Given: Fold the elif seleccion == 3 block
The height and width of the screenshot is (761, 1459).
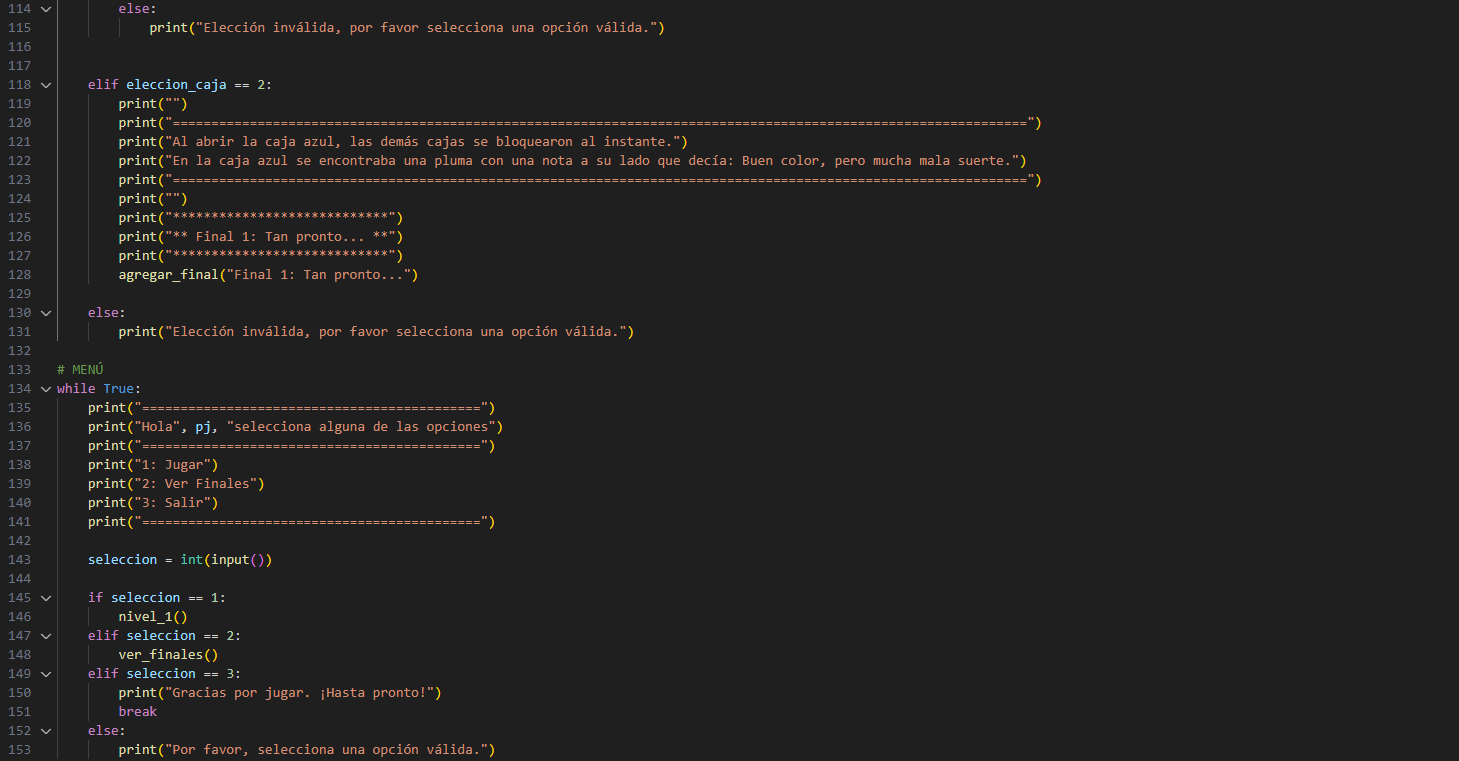Looking at the screenshot, I should click(46, 674).
